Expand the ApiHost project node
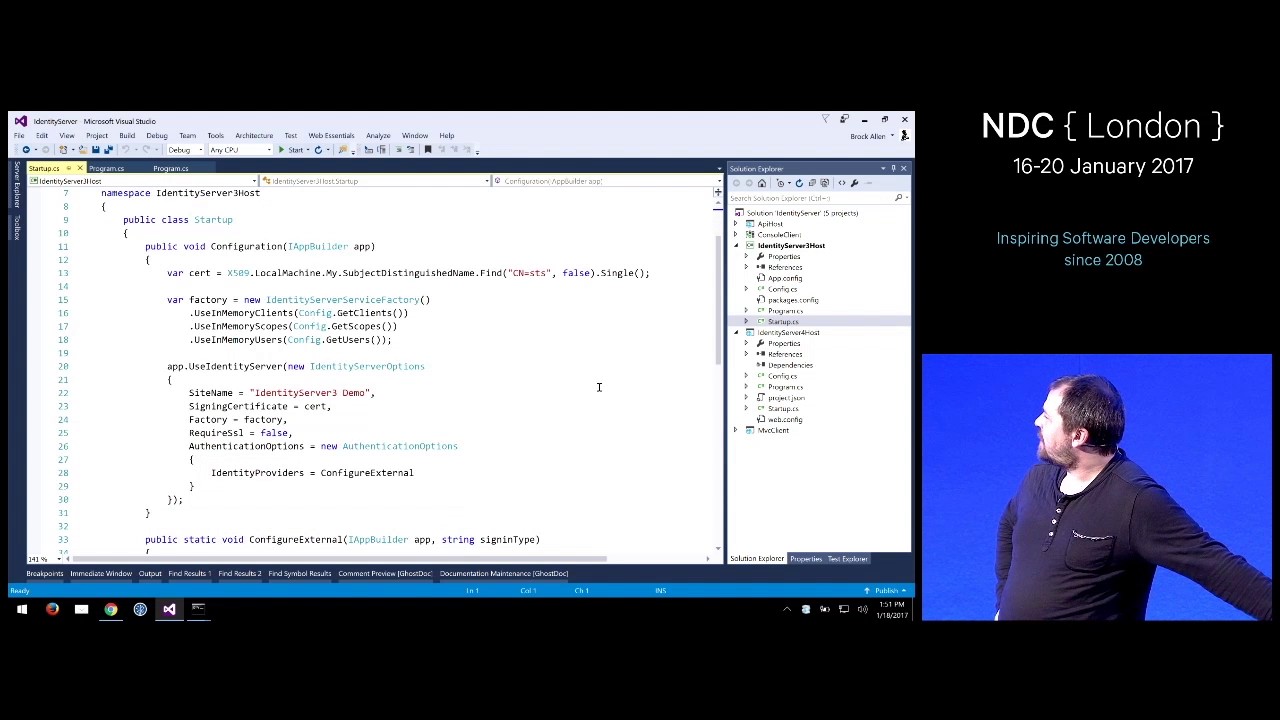Viewport: 1280px width, 720px height. click(x=737, y=224)
